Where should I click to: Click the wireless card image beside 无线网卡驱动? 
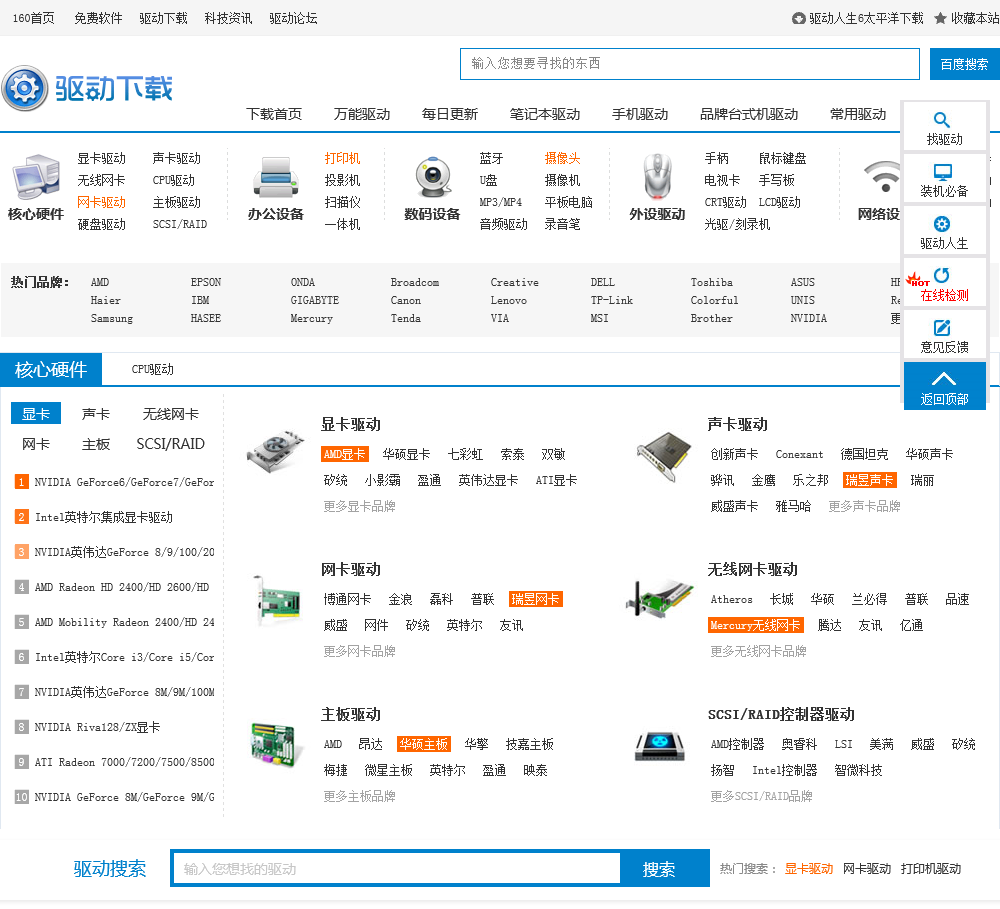659,598
